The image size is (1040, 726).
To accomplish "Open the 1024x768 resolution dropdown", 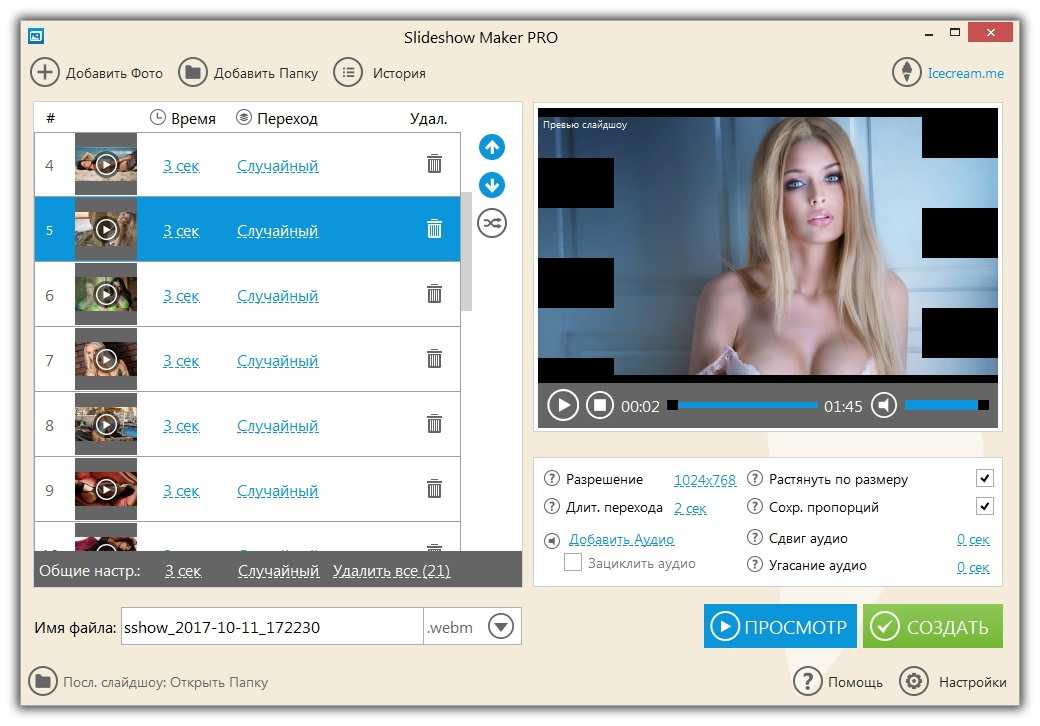I will pyautogui.click(x=705, y=480).
